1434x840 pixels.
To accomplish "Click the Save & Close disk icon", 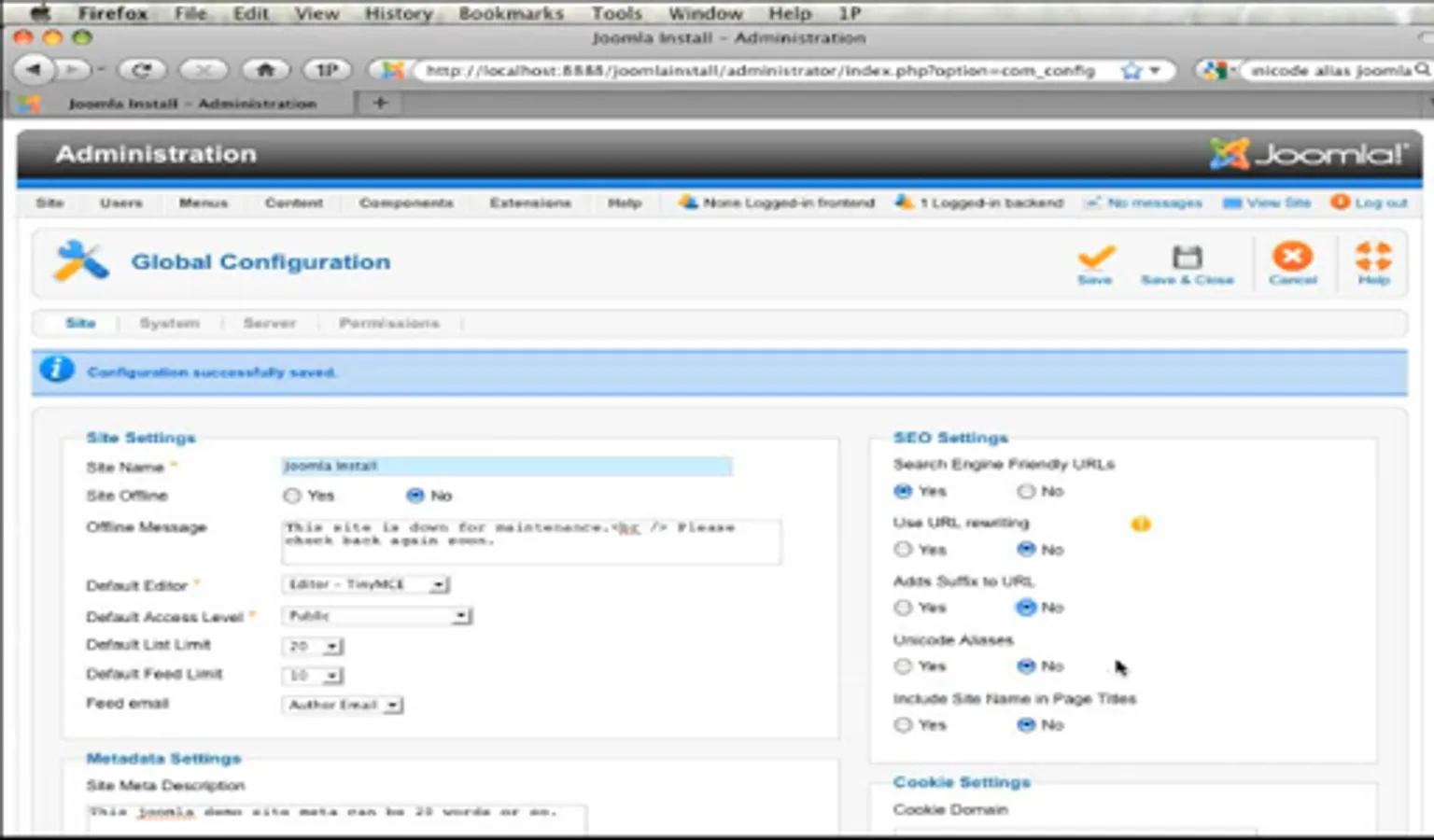I will [1187, 257].
